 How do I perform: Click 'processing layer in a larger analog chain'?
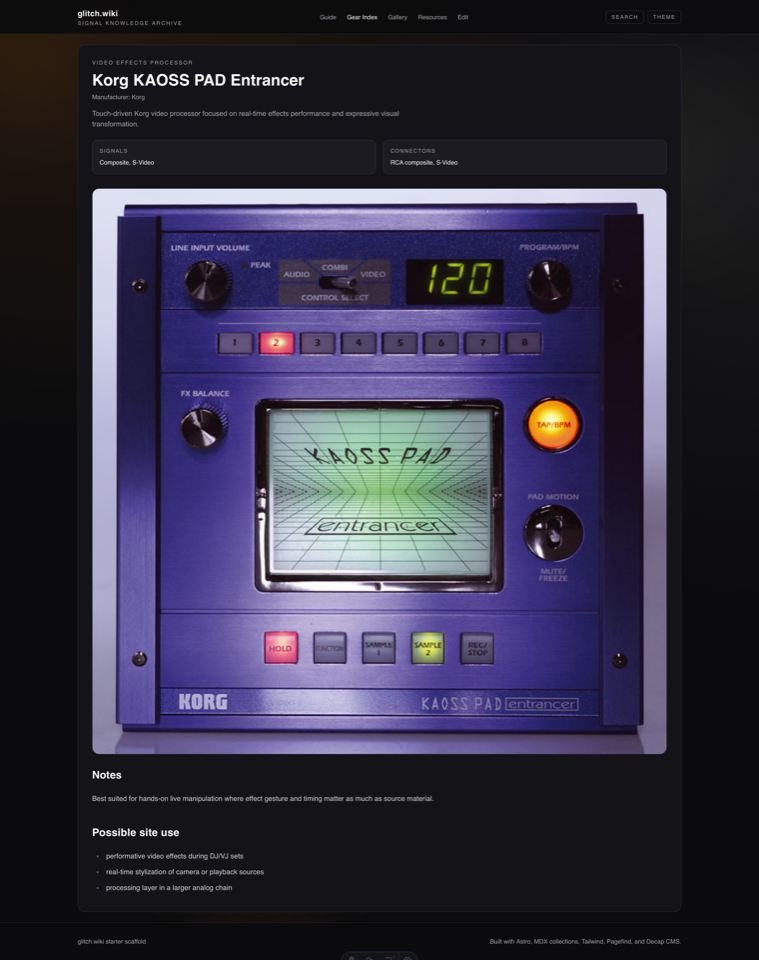[169, 888]
